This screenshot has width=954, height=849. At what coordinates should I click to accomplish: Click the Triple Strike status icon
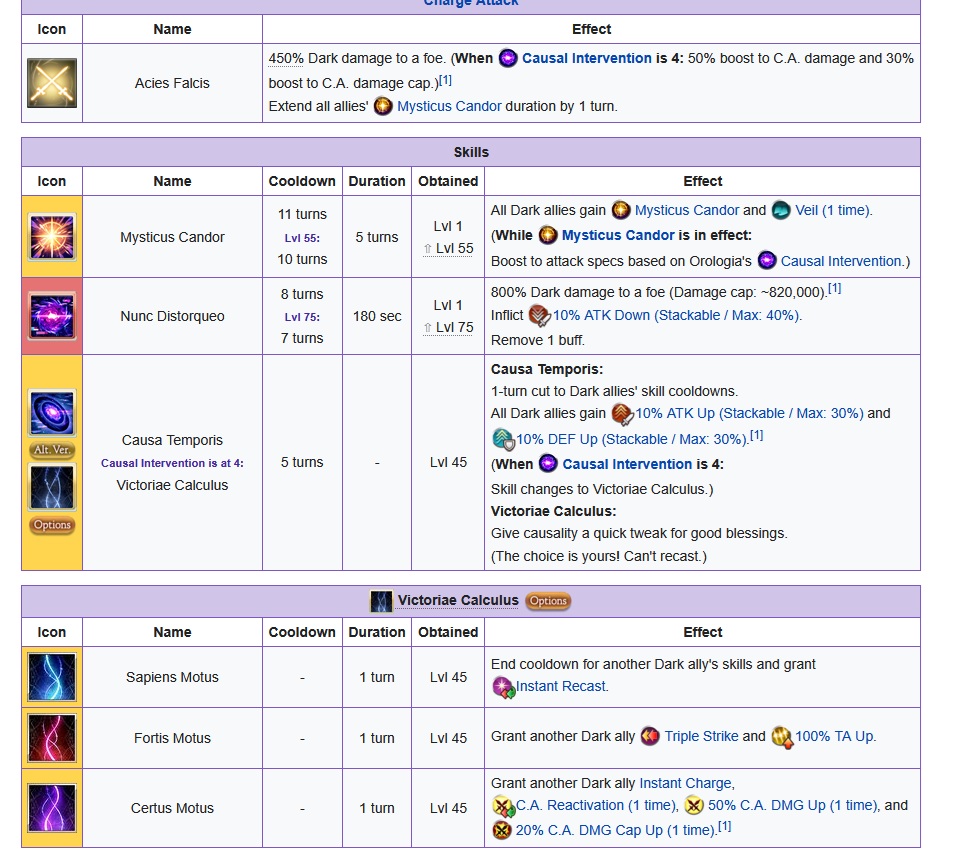(x=650, y=736)
